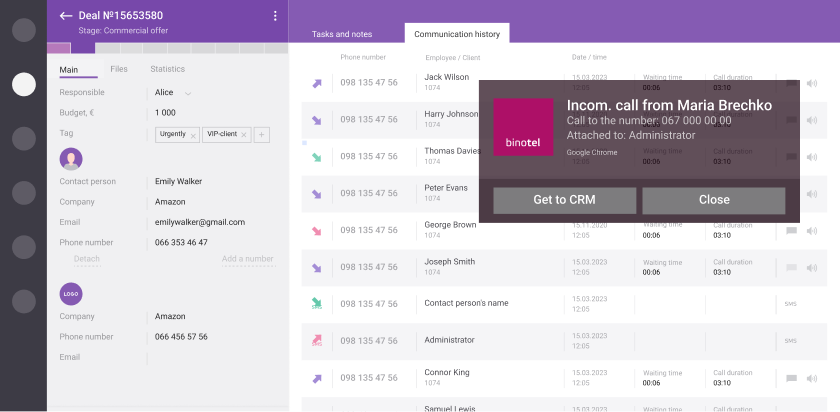Close the incoming call notification
Viewport: 840px width, 412px height.
pos(714,200)
